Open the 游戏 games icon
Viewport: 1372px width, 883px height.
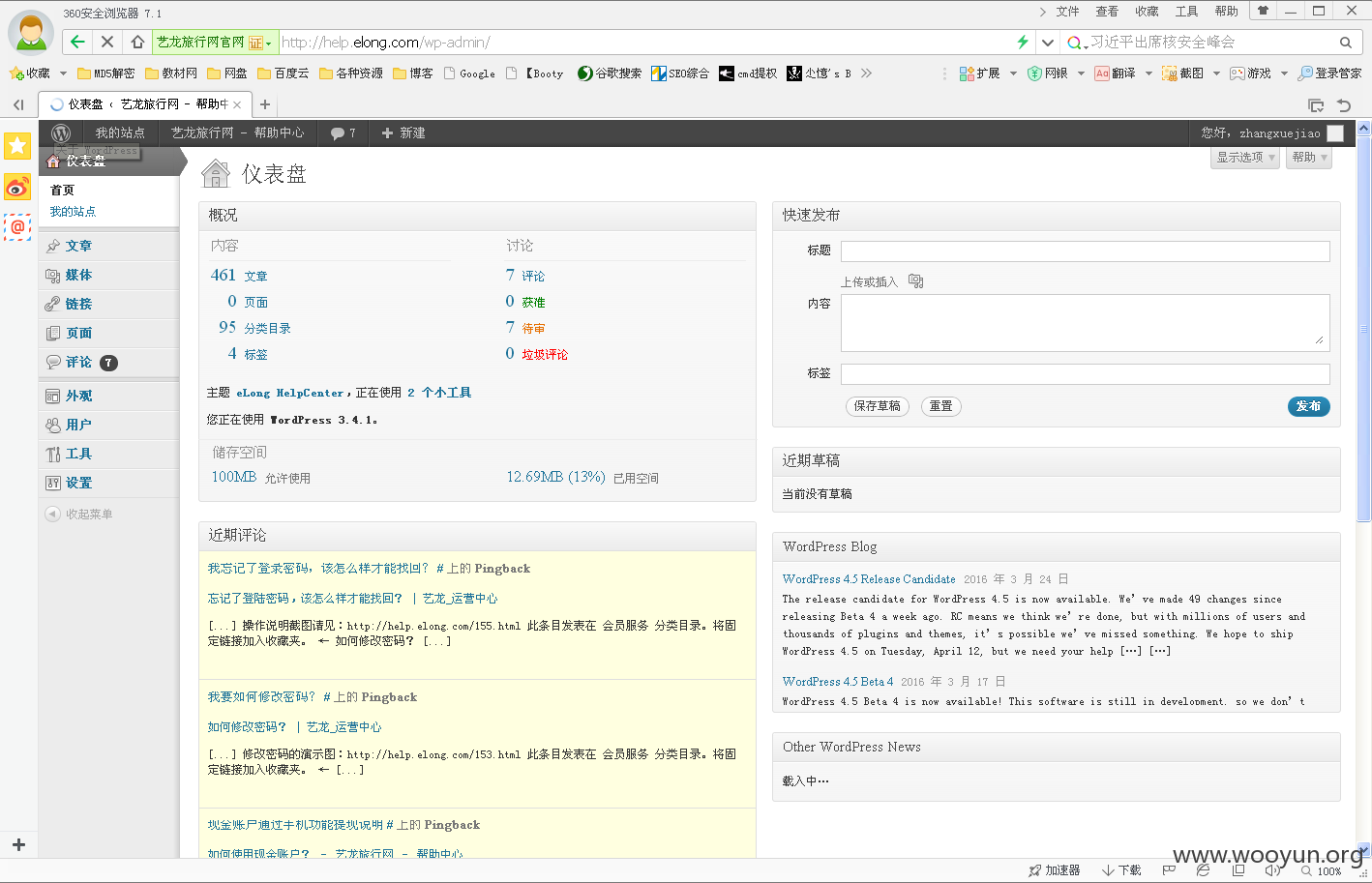1250,74
